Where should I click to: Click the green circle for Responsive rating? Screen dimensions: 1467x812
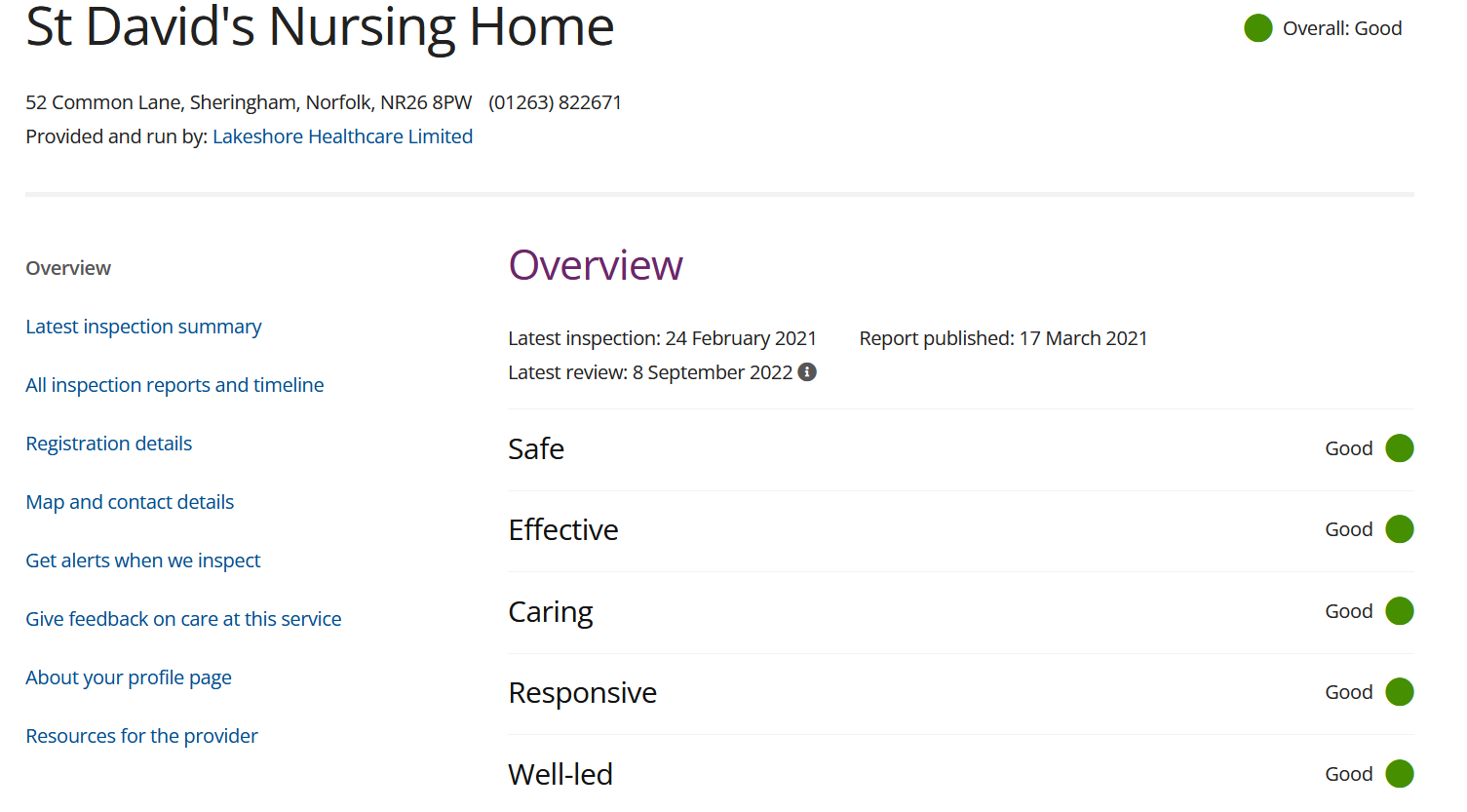click(1400, 692)
